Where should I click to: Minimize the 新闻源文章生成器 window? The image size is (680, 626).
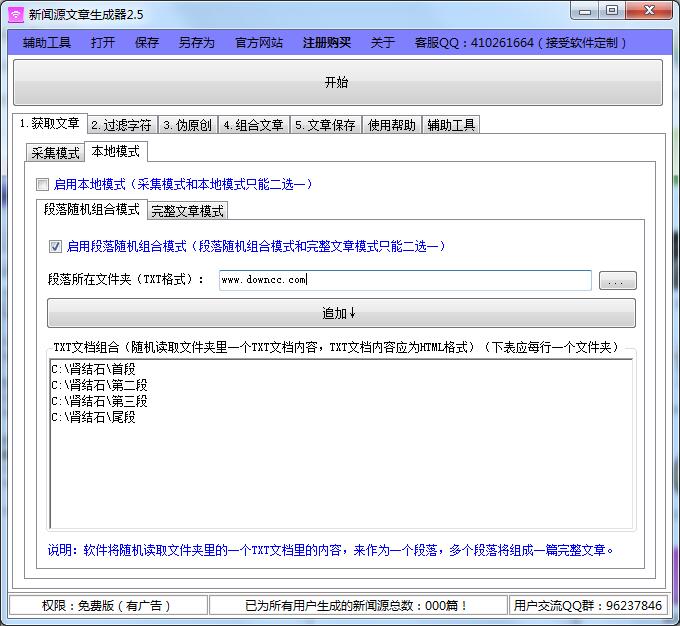click(585, 11)
